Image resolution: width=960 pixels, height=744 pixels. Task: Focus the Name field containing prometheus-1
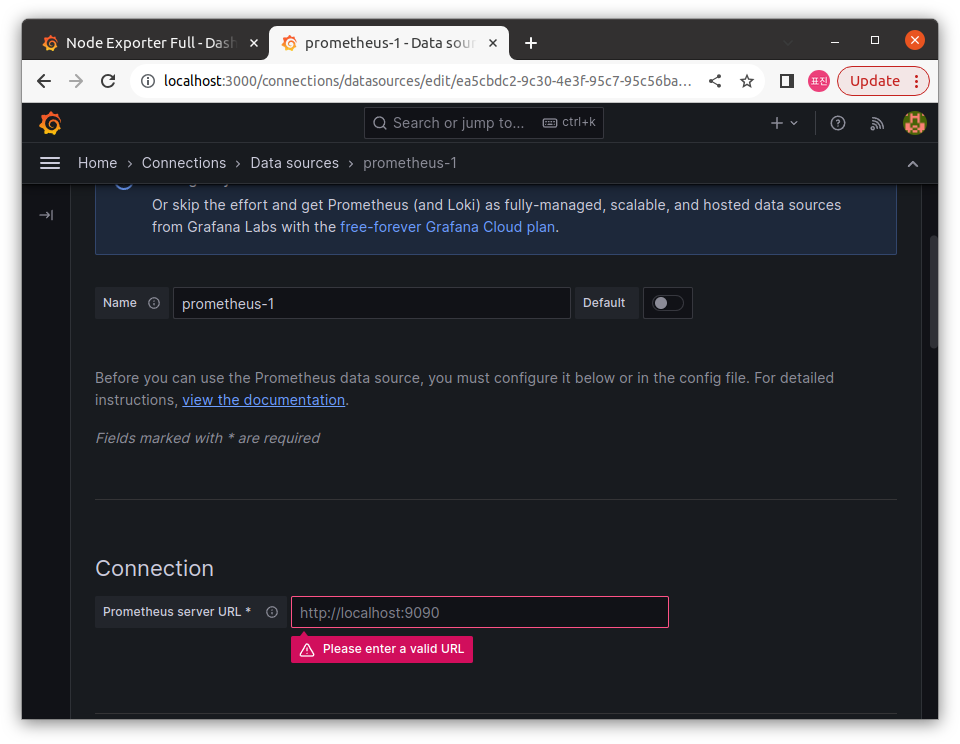pyautogui.click(x=372, y=303)
